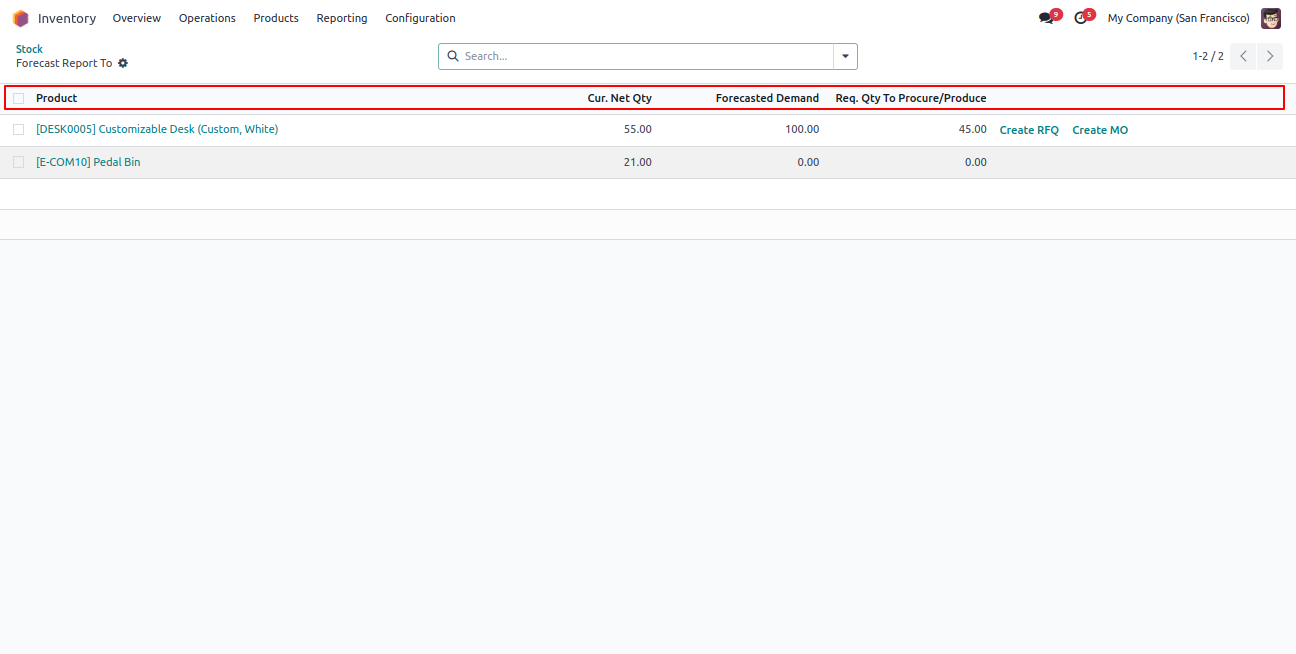Open the Products menu

click(x=276, y=18)
